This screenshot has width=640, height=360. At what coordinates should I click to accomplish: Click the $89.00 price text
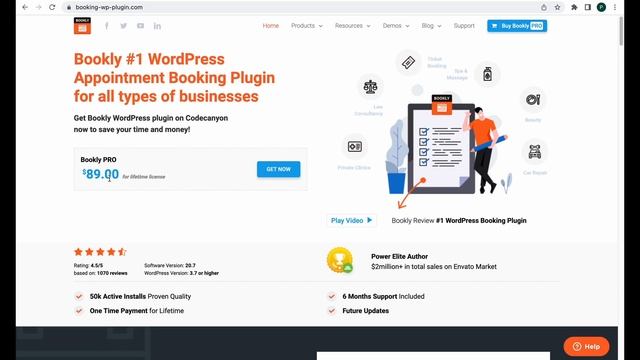100,174
